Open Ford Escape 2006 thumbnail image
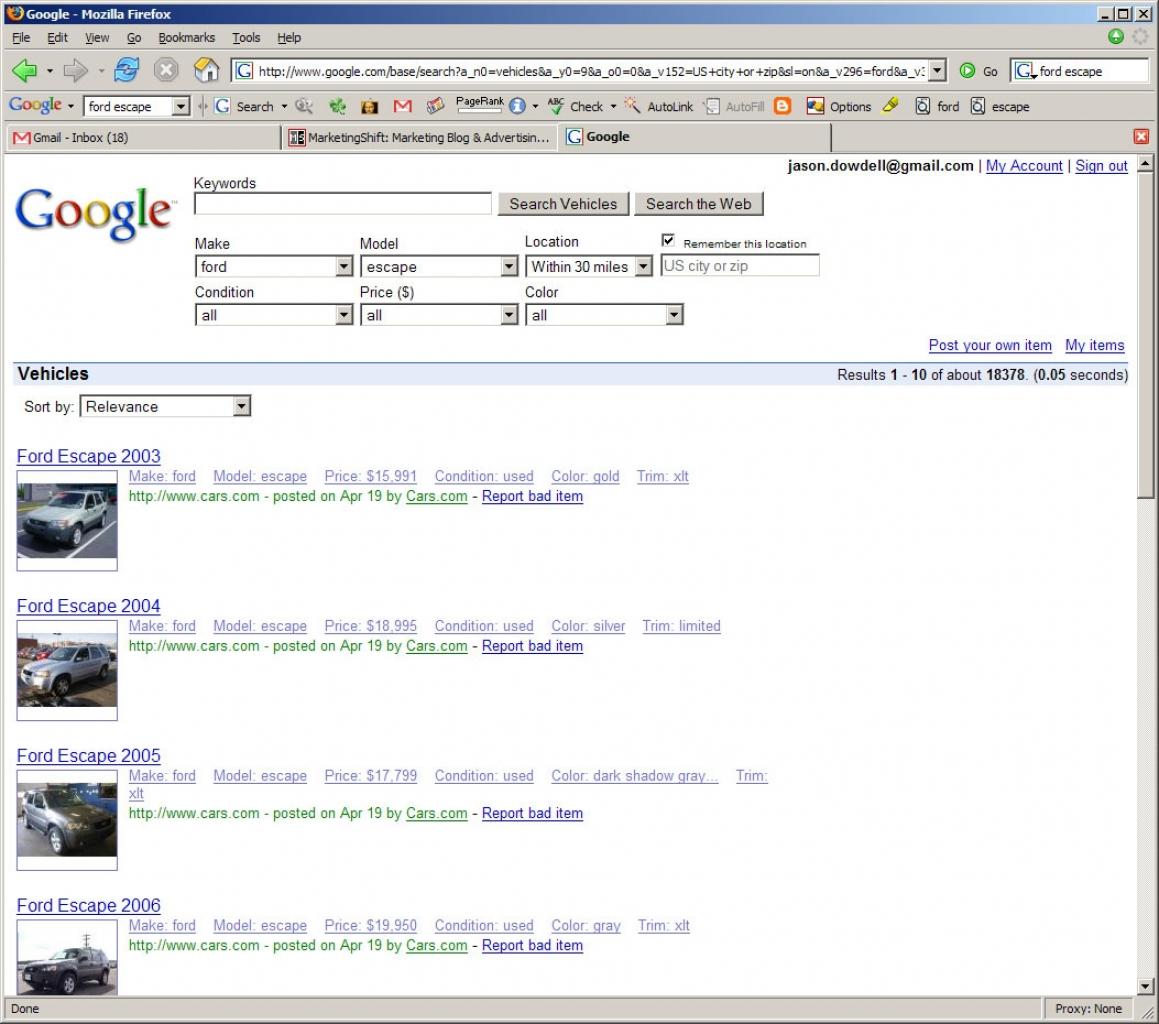 [67, 957]
